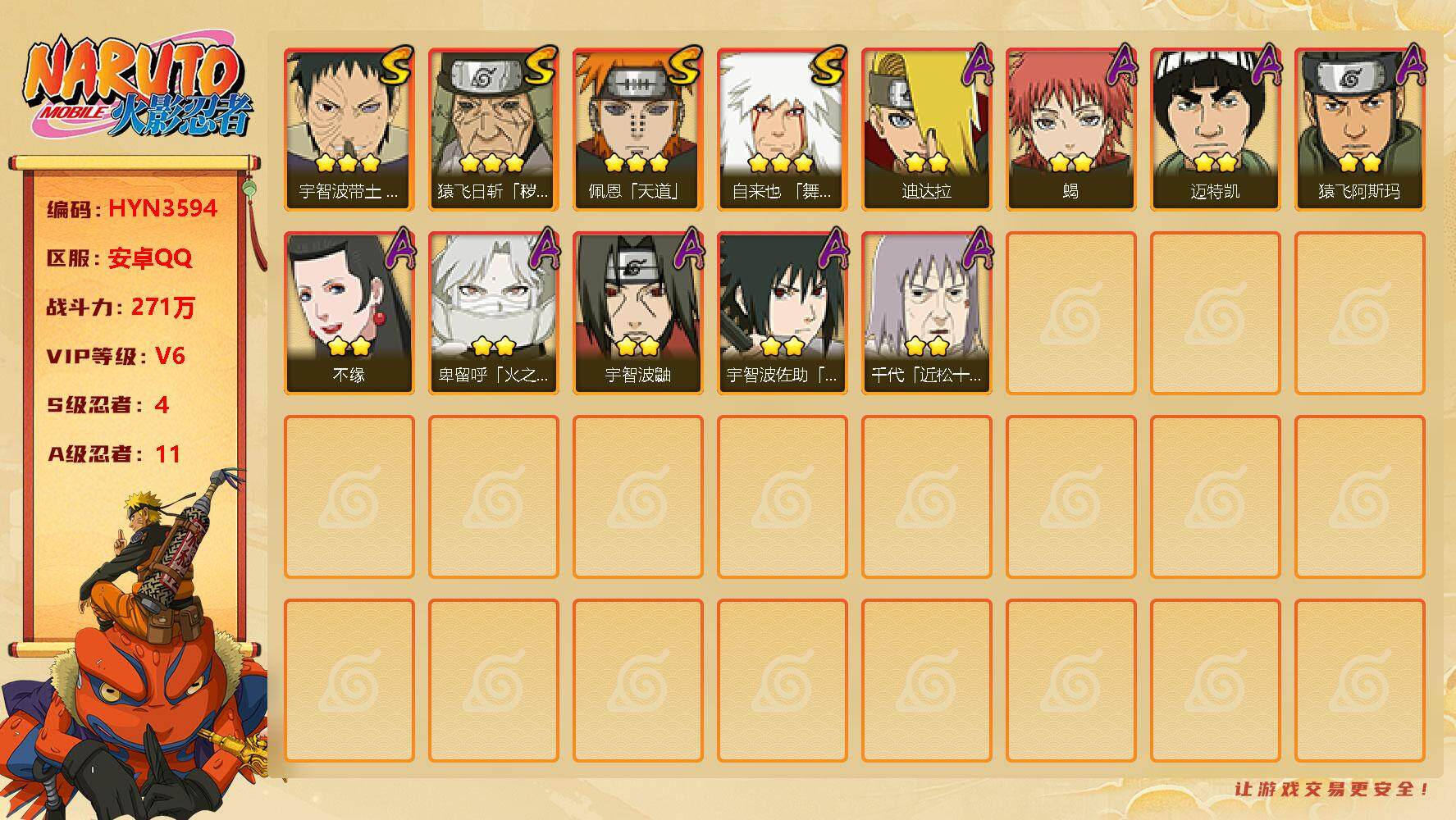This screenshot has width=1456, height=820.
Task: Pick the 千代 elder ninja card
Action: [x=927, y=313]
